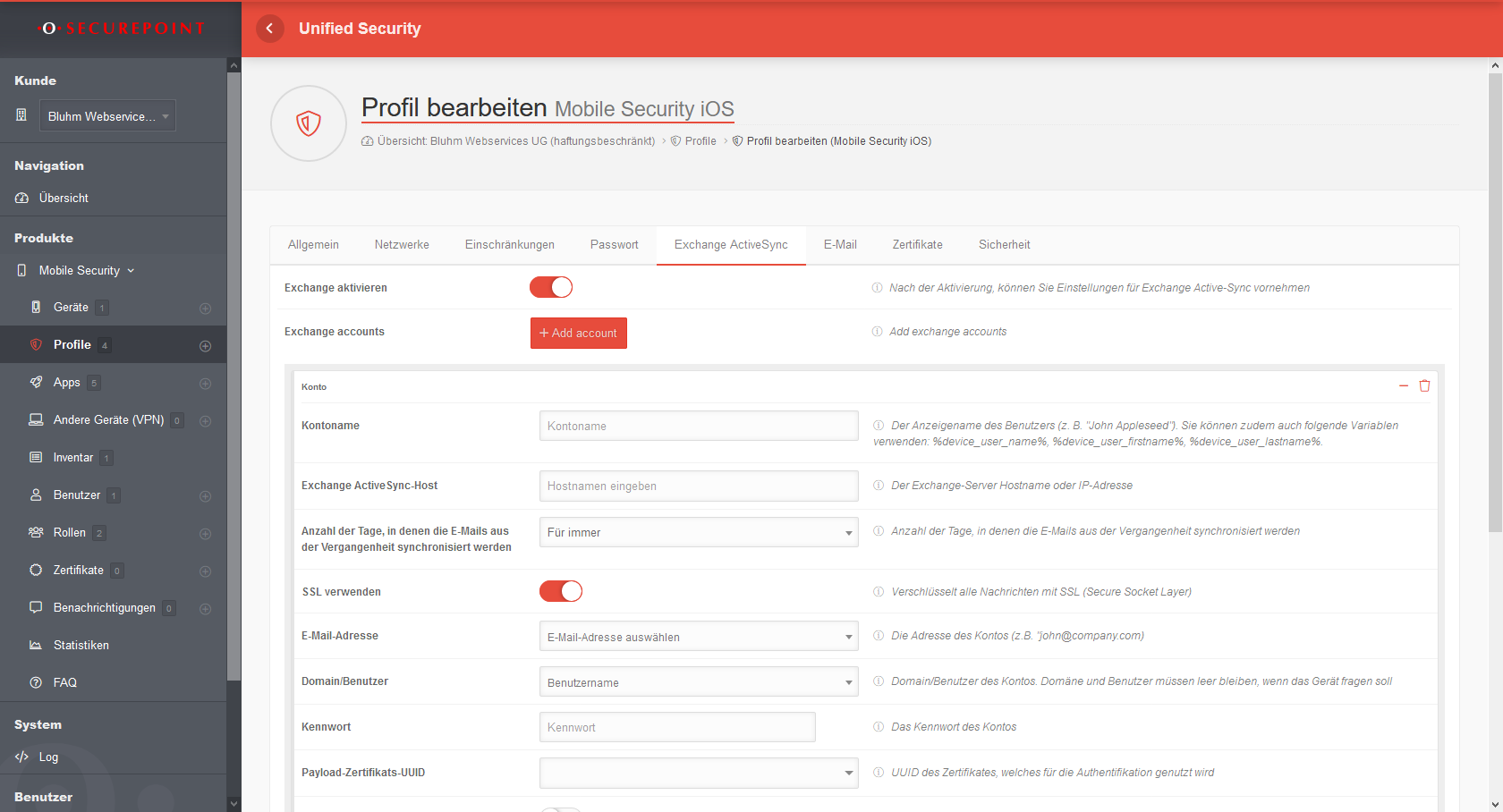Screen dimensions: 1503x812
Task: Open the Bluhm Webservice customer dropdown
Action: [107, 116]
